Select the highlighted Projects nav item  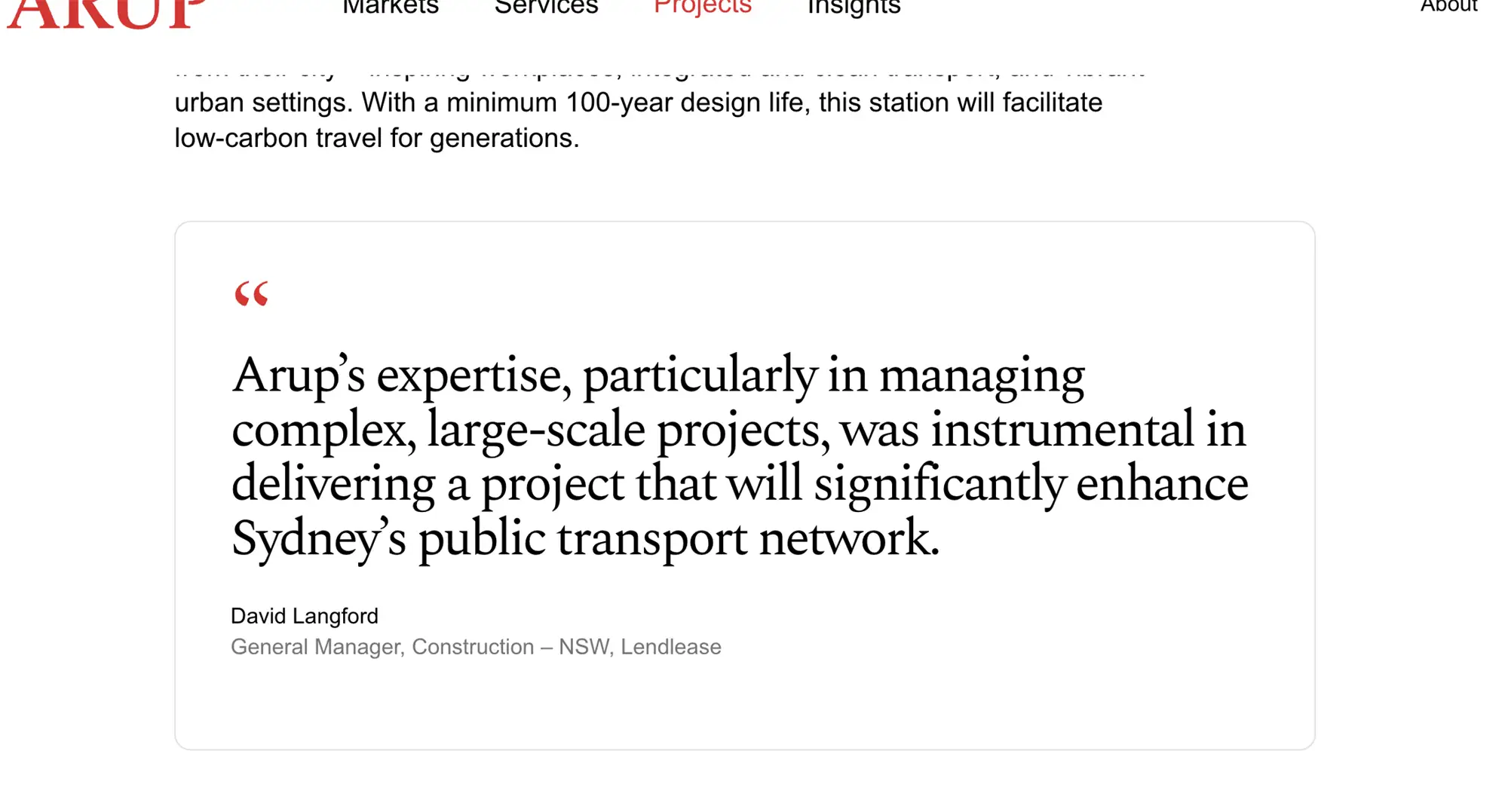(x=703, y=8)
